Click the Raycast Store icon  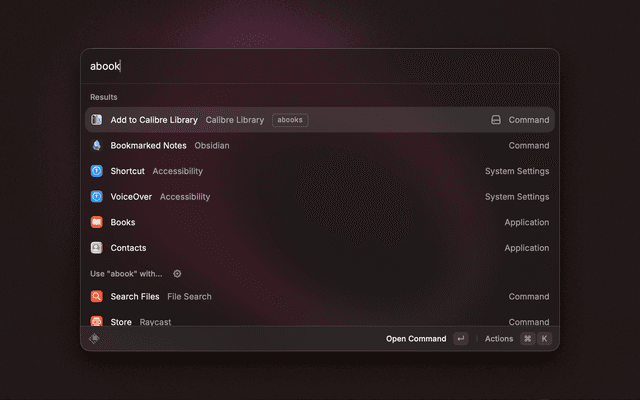click(96, 321)
